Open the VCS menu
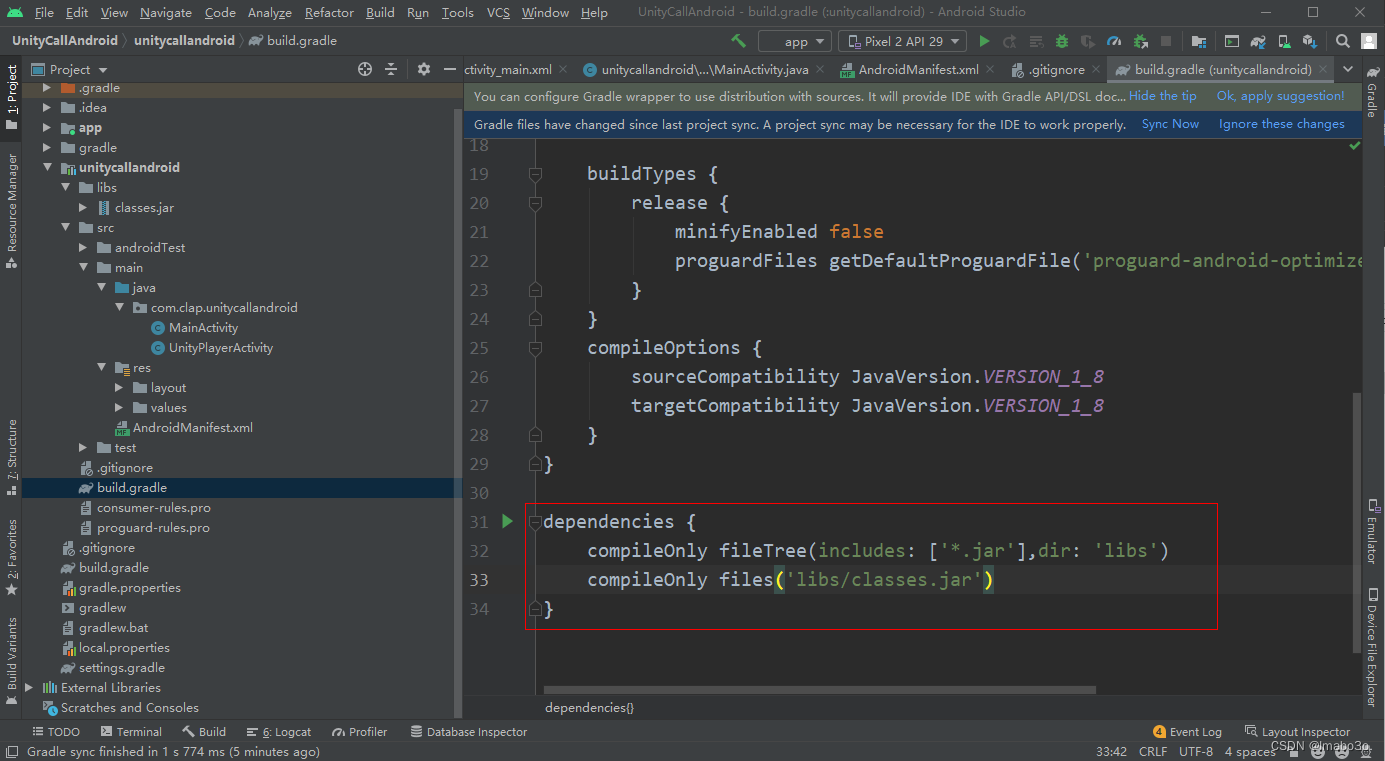This screenshot has height=761, width=1385. click(x=498, y=13)
